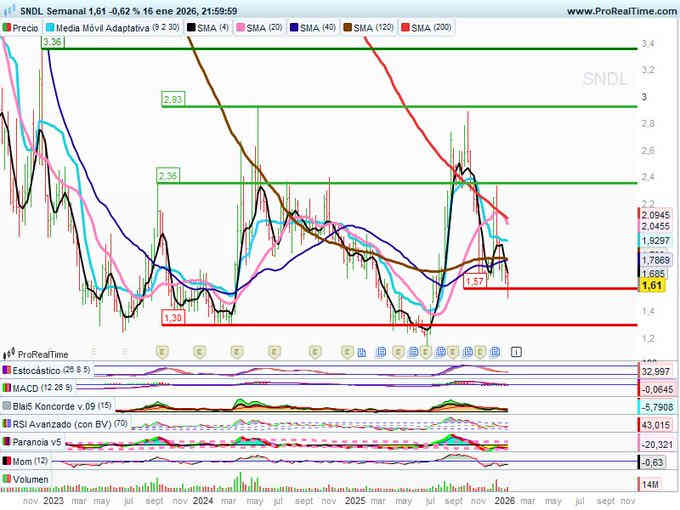Image resolution: width=680 pixels, height=510 pixels.
Task: Click the Blai5 Koncorde indicator icon
Action: [7, 407]
